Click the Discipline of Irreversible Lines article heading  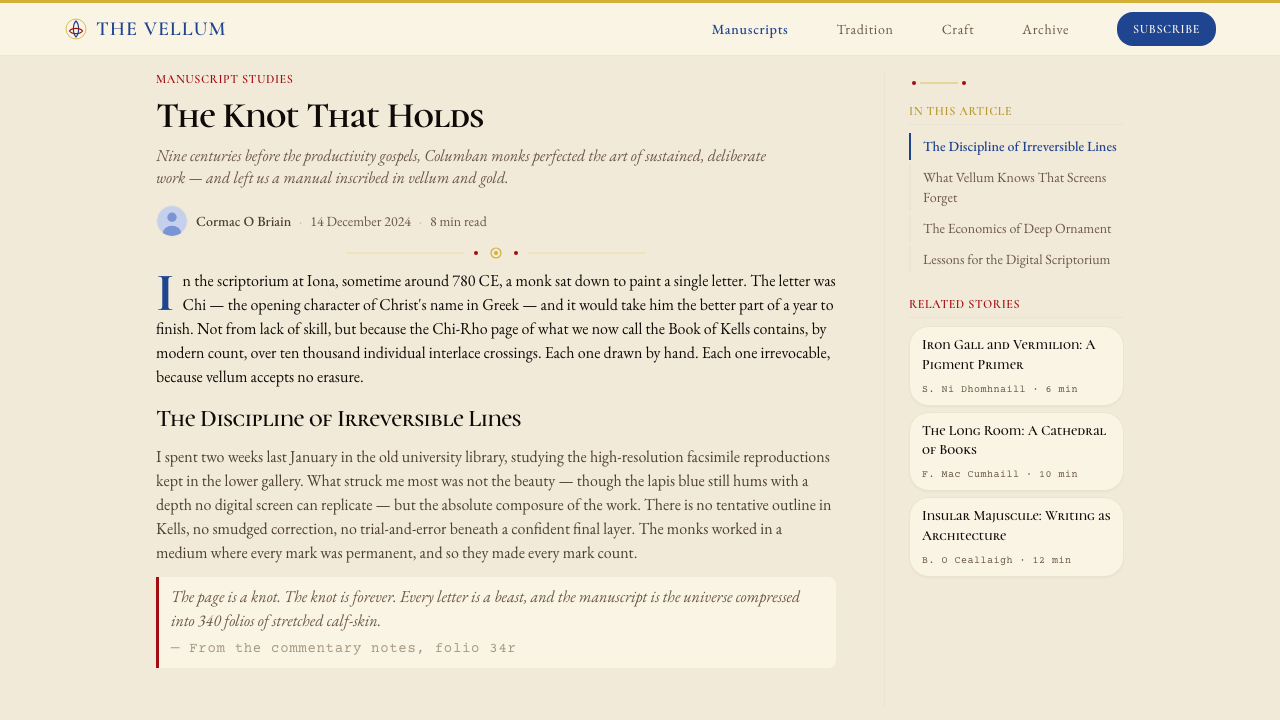[x=338, y=418]
